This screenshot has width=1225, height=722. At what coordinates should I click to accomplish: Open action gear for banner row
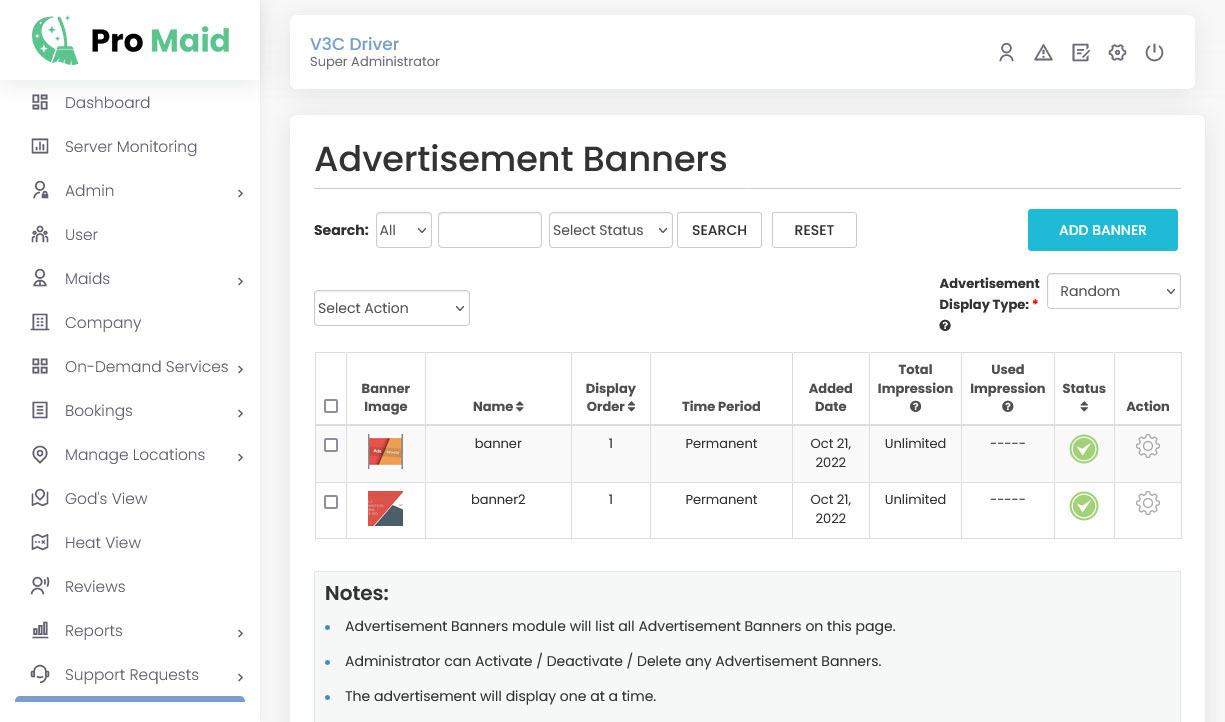pyautogui.click(x=1148, y=447)
